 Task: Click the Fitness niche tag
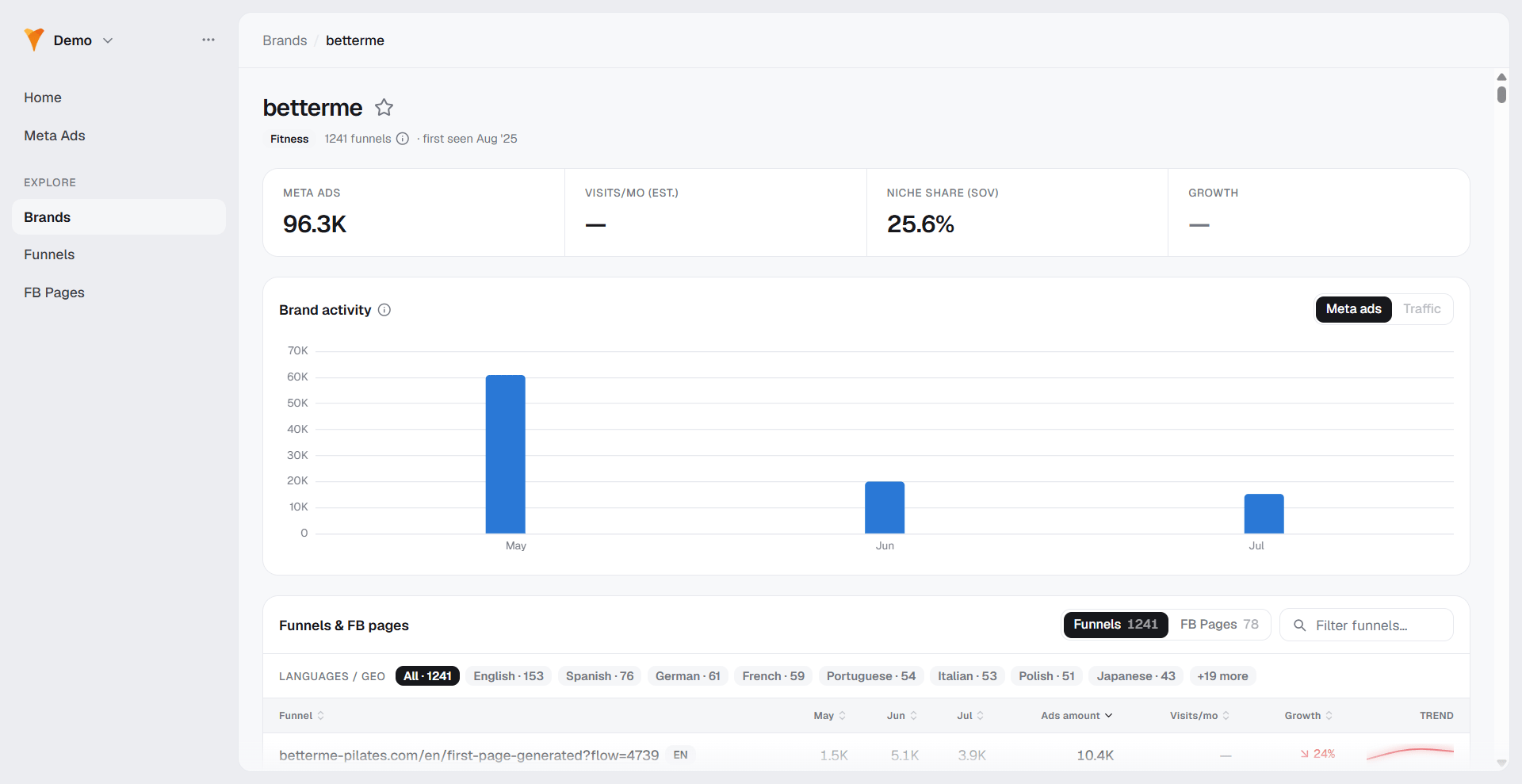(x=289, y=139)
